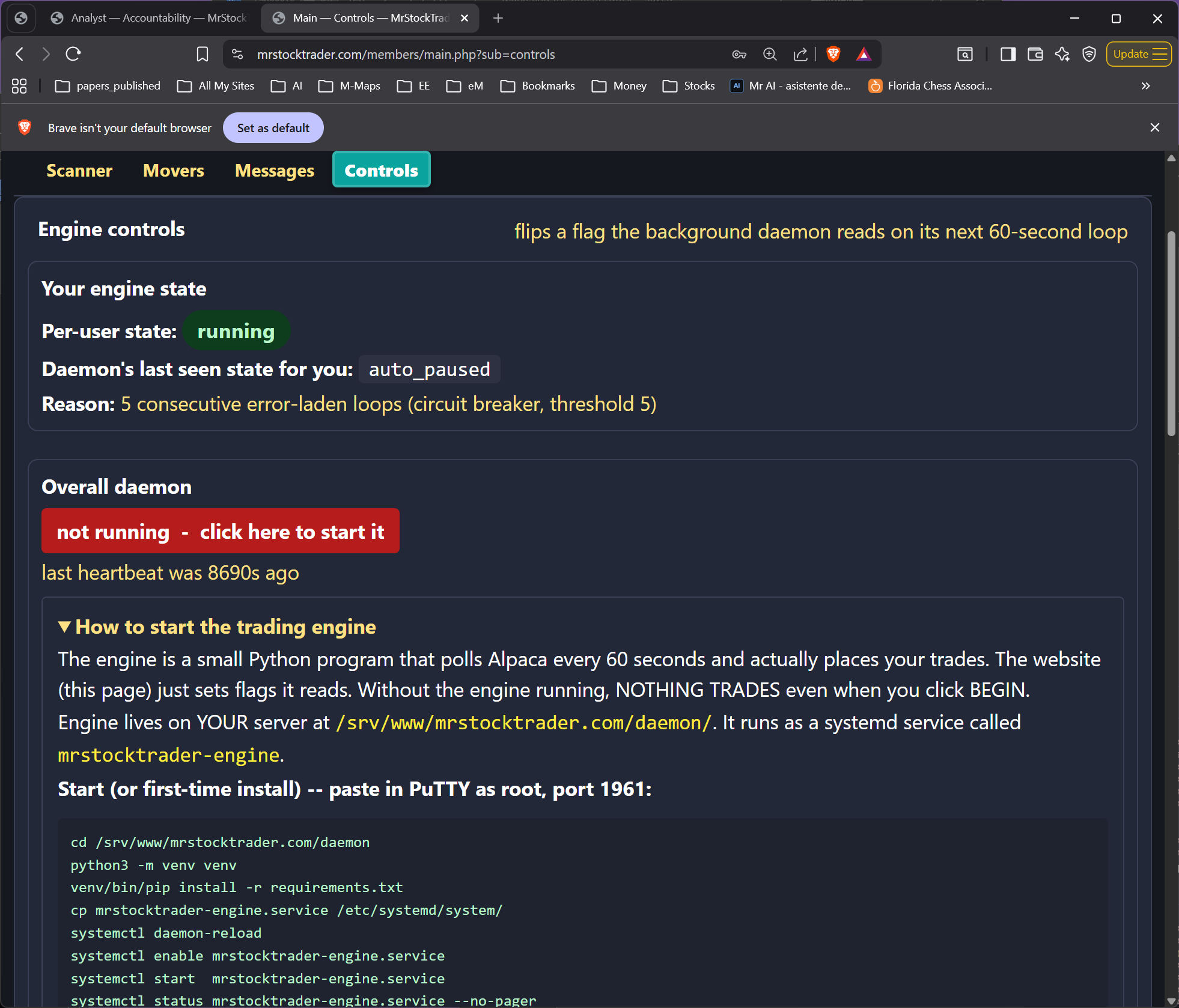
Task: Open the Scanner tab
Action: click(x=79, y=171)
